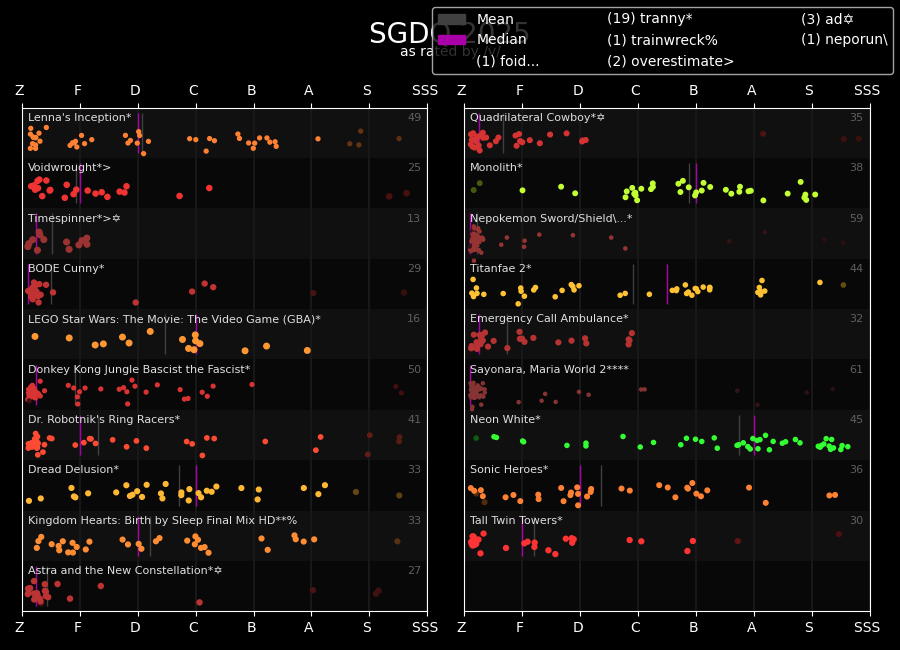This screenshot has height=650, width=900.
Task: Click vote count 50 in Donkey Kong row
Action: (414, 369)
